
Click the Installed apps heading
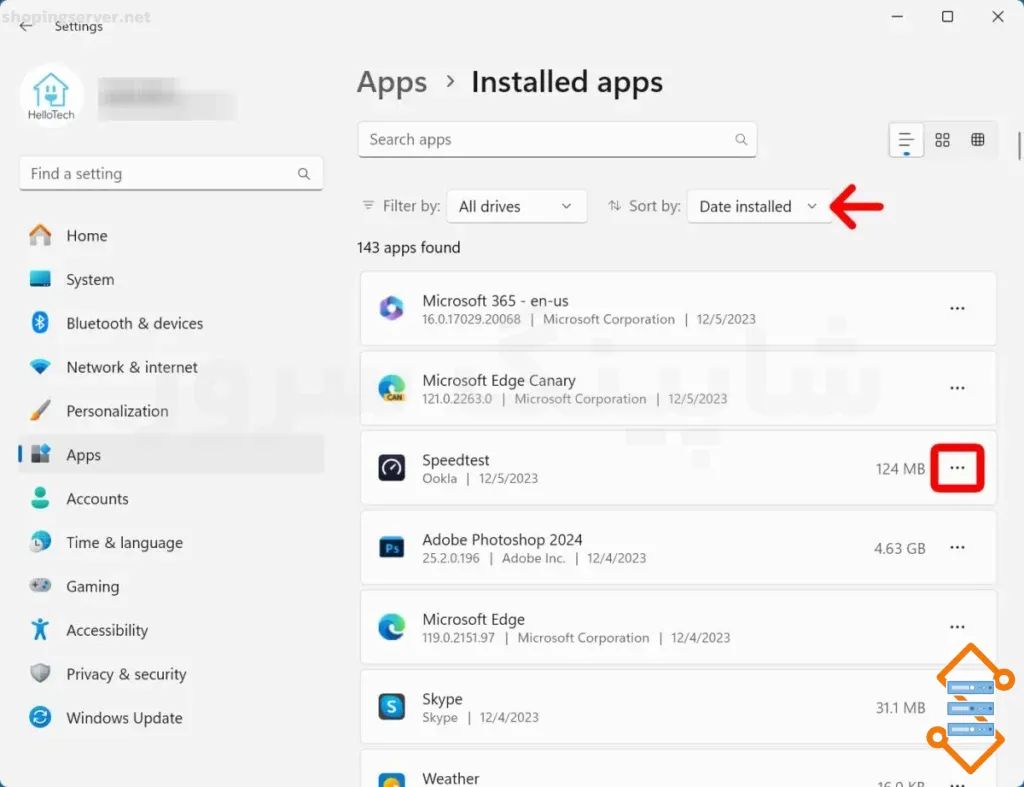point(567,82)
